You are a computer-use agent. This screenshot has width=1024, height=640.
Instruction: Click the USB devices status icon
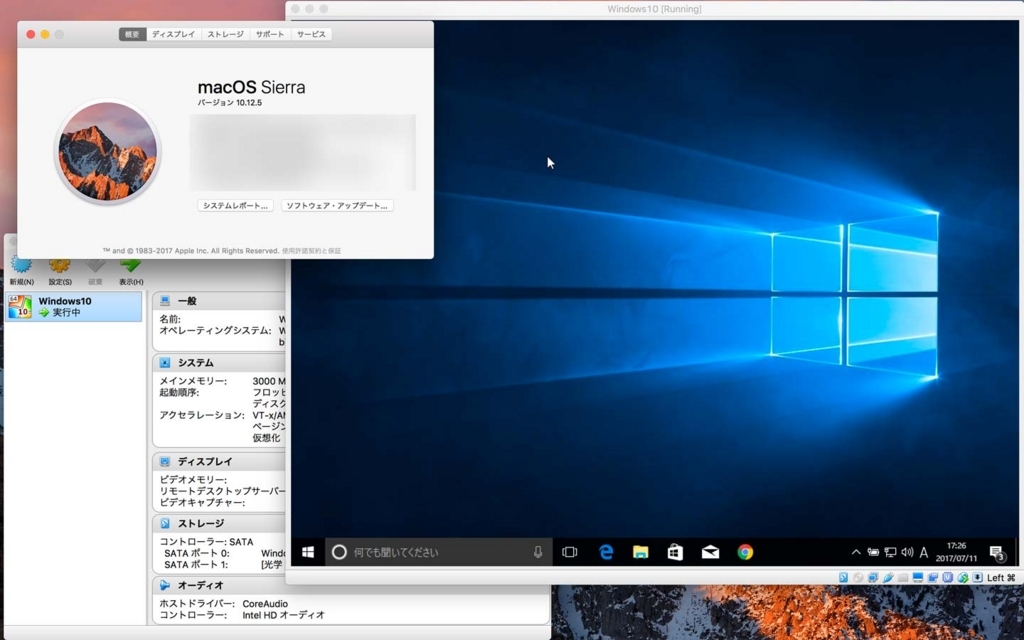pos(888,577)
